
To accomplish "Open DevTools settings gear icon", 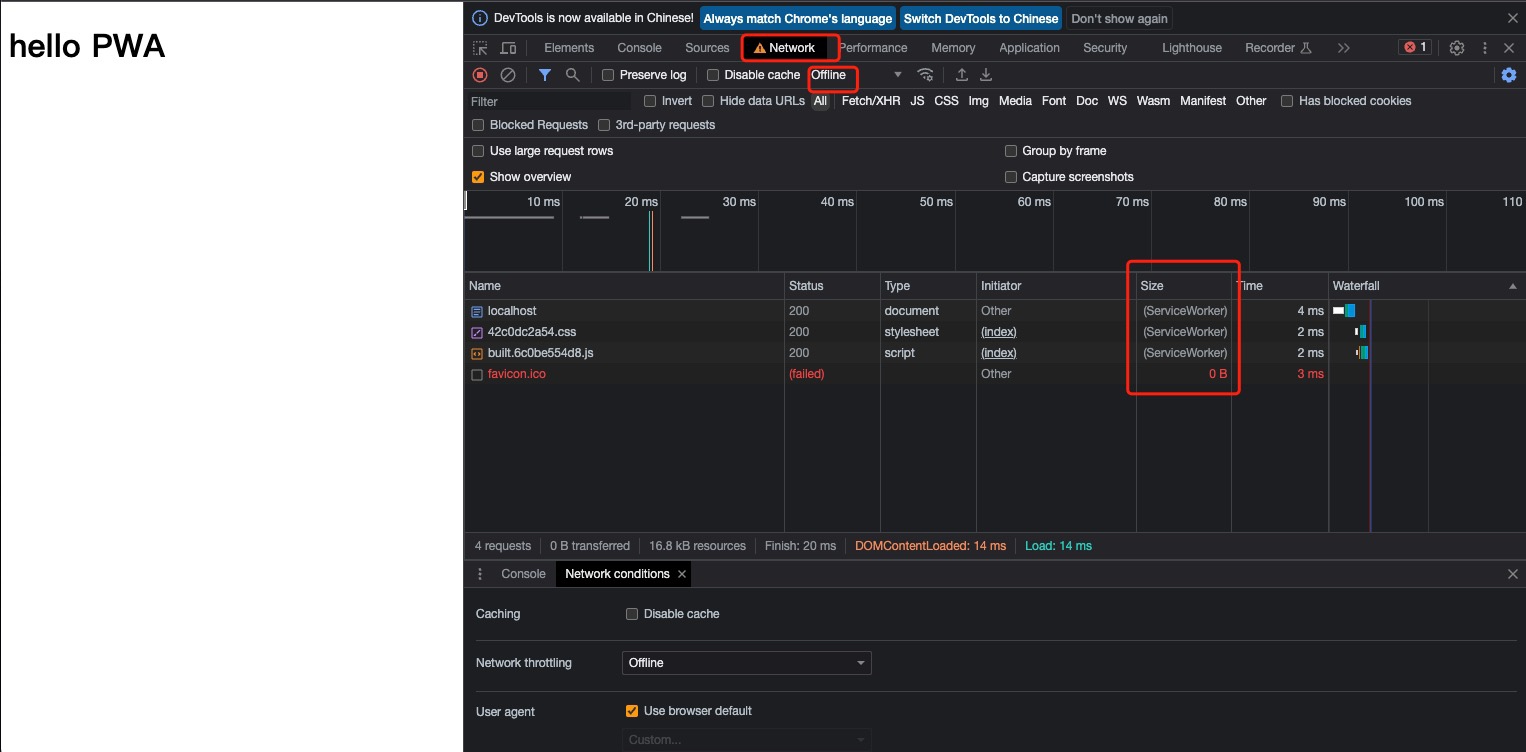I will click(x=1457, y=48).
